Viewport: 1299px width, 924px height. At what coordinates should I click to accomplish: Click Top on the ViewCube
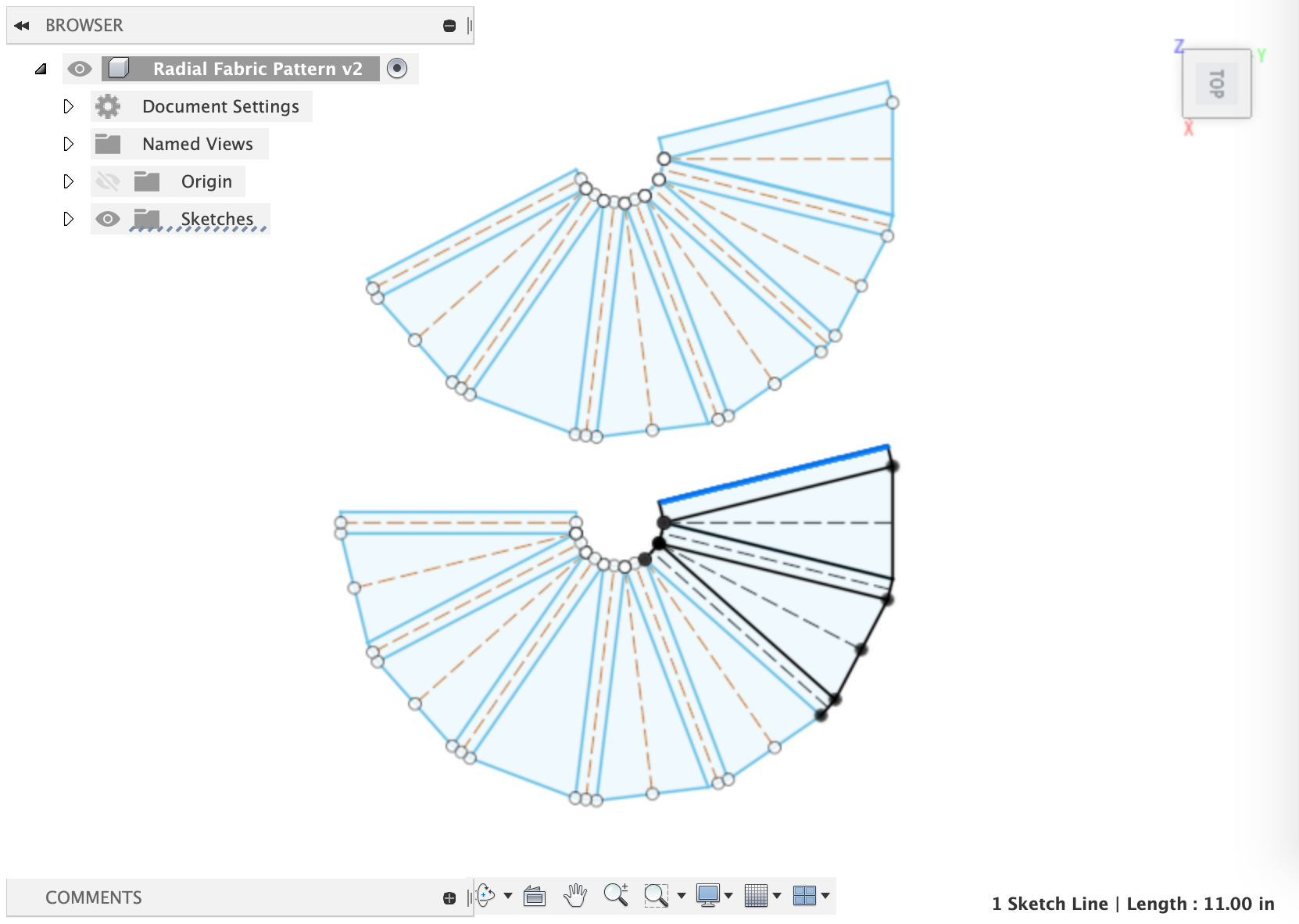[1216, 84]
